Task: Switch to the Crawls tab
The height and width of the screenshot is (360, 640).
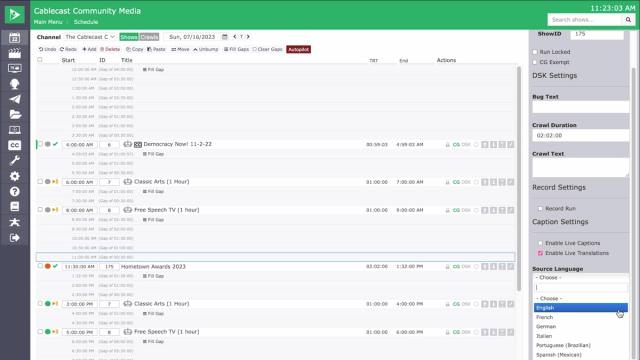Action: pyautogui.click(x=149, y=37)
